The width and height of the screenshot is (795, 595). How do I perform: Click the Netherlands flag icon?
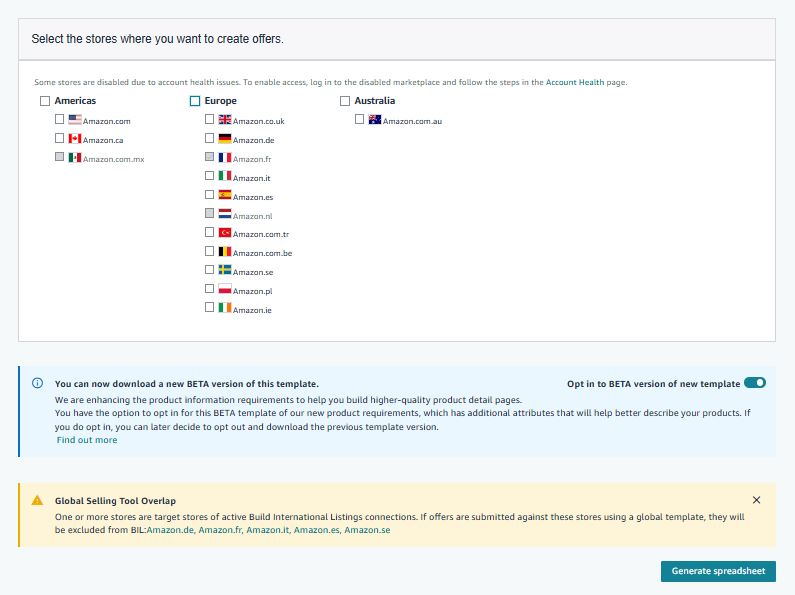(x=225, y=214)
